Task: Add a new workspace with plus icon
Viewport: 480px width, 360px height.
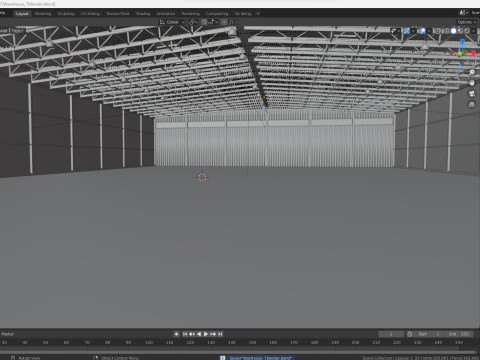Action: [x=258, y=14]
